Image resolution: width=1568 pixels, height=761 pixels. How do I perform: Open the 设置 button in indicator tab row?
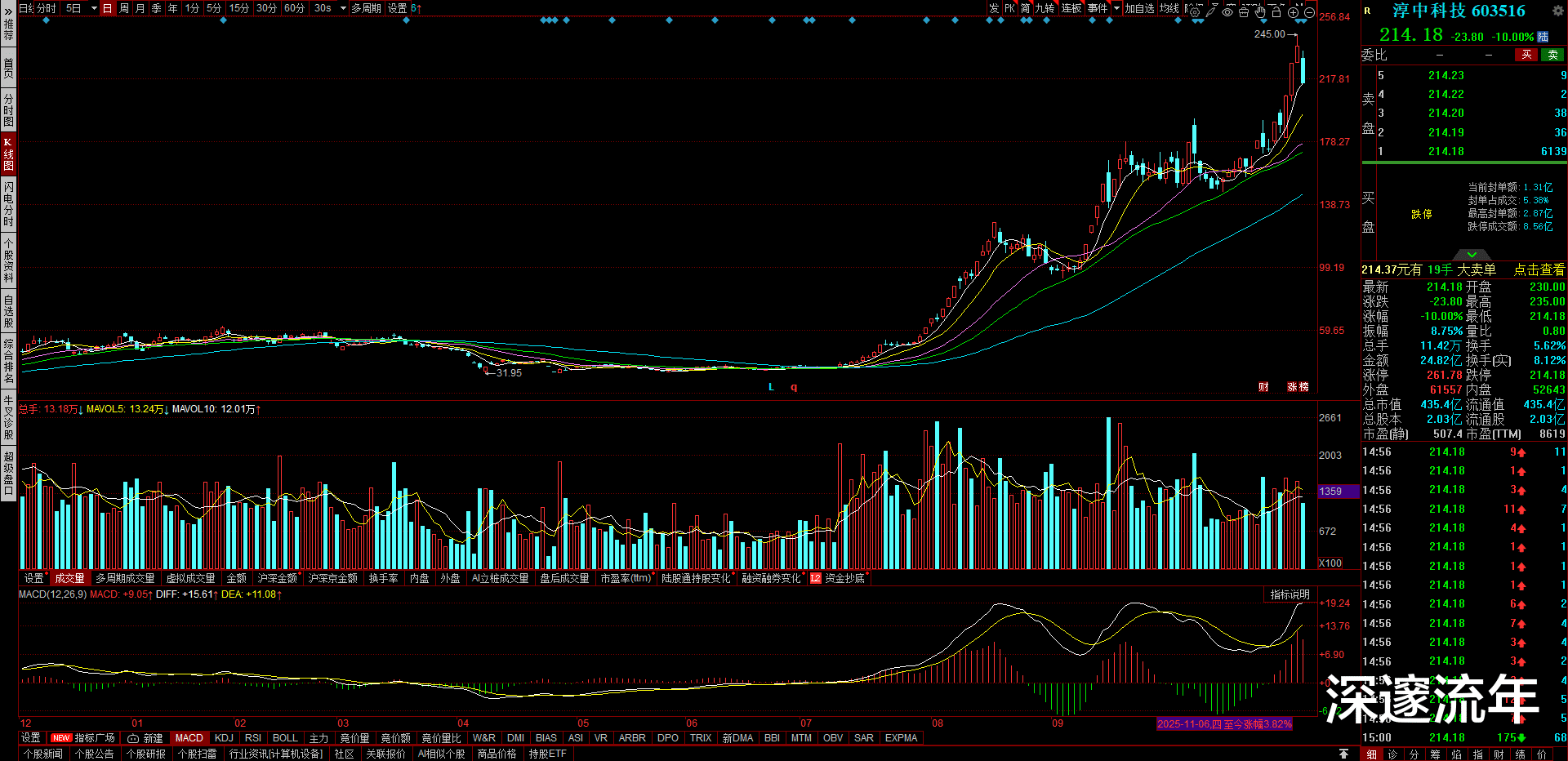(31, 738)
